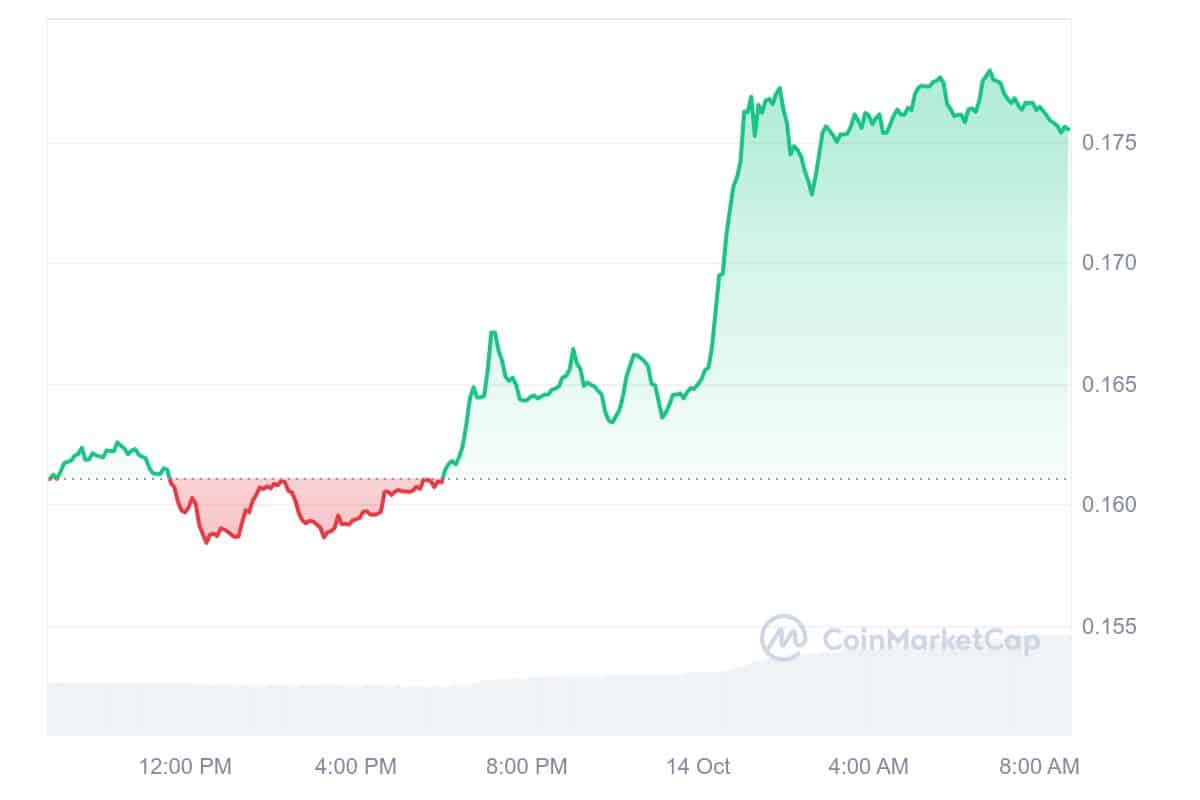Screen dimensions: 1200x800
Task: Click the CoinMarketCap watermark text
Action: [x=930, y=639]
